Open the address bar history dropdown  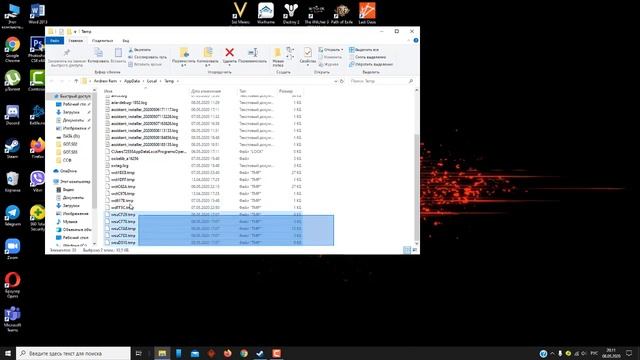(x=336, y=81)
